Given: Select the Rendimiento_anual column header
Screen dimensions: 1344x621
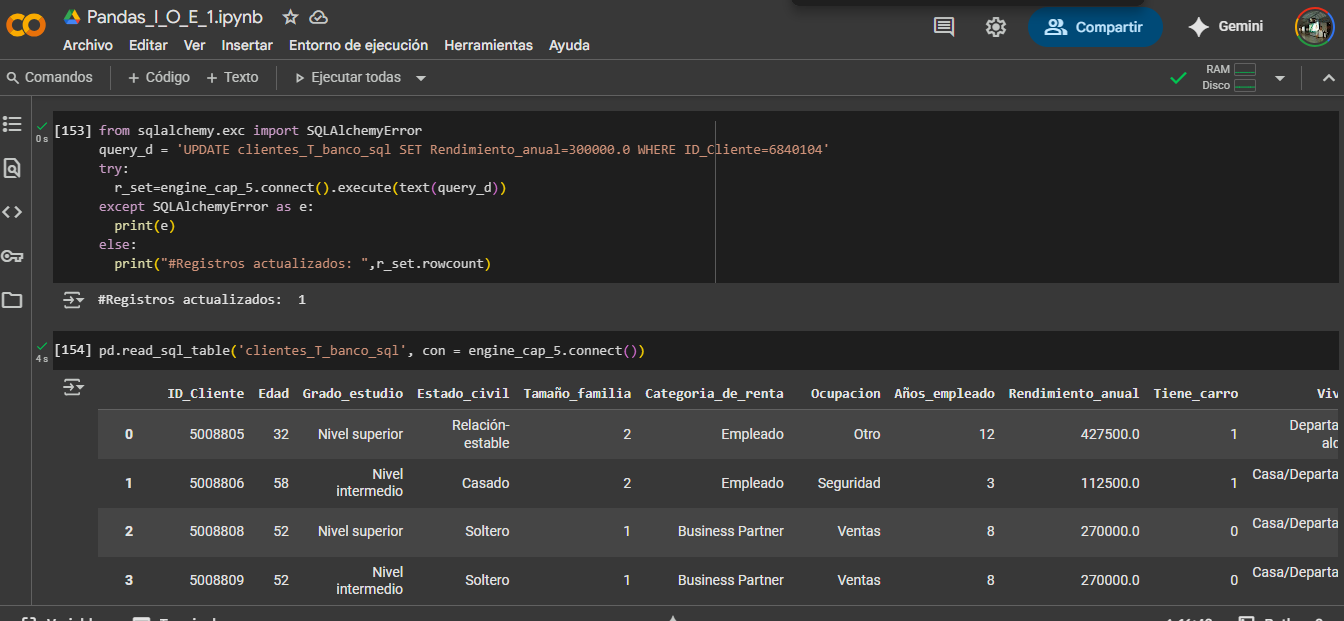Looking at the screenshot, I should pyautogui.click(x=1074, y=393).
